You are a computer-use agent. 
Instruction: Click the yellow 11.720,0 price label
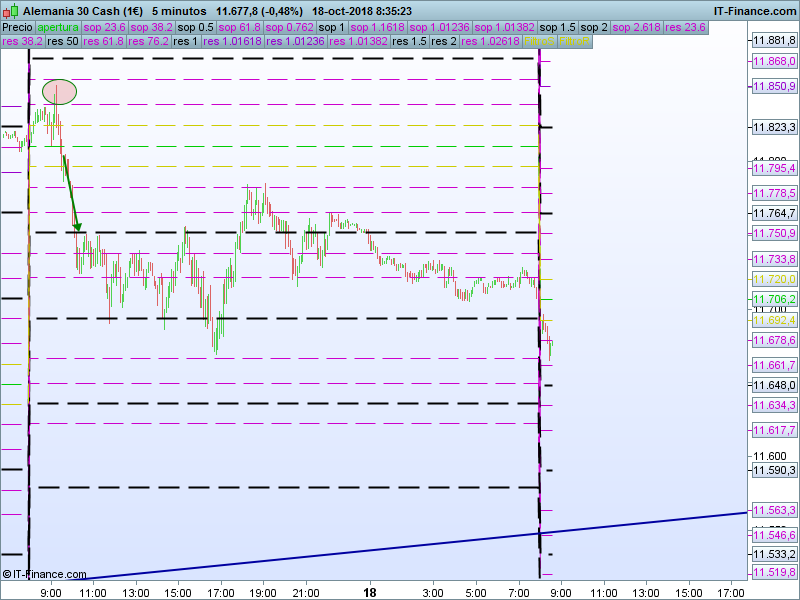[773, 280]
